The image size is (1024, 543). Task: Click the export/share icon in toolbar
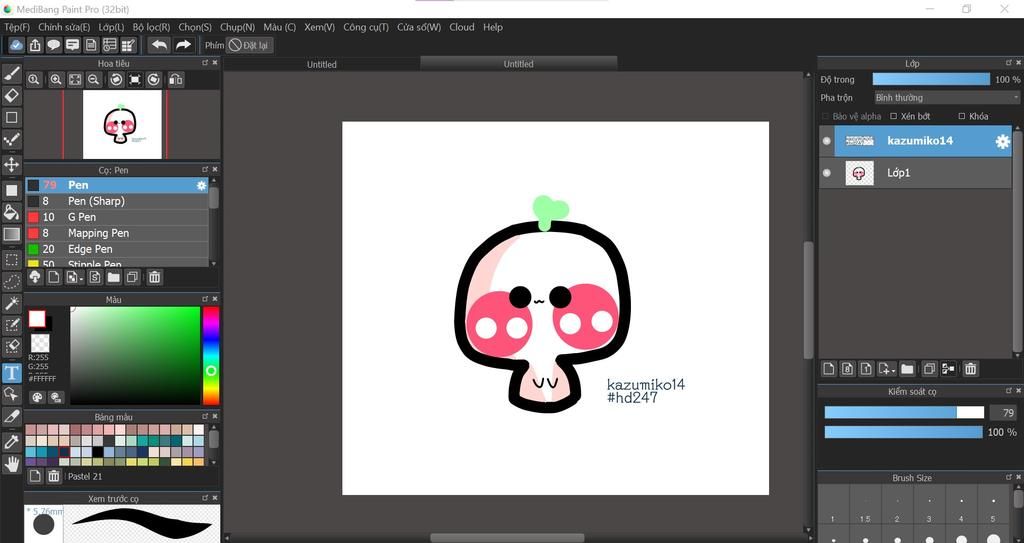(35, 45)
